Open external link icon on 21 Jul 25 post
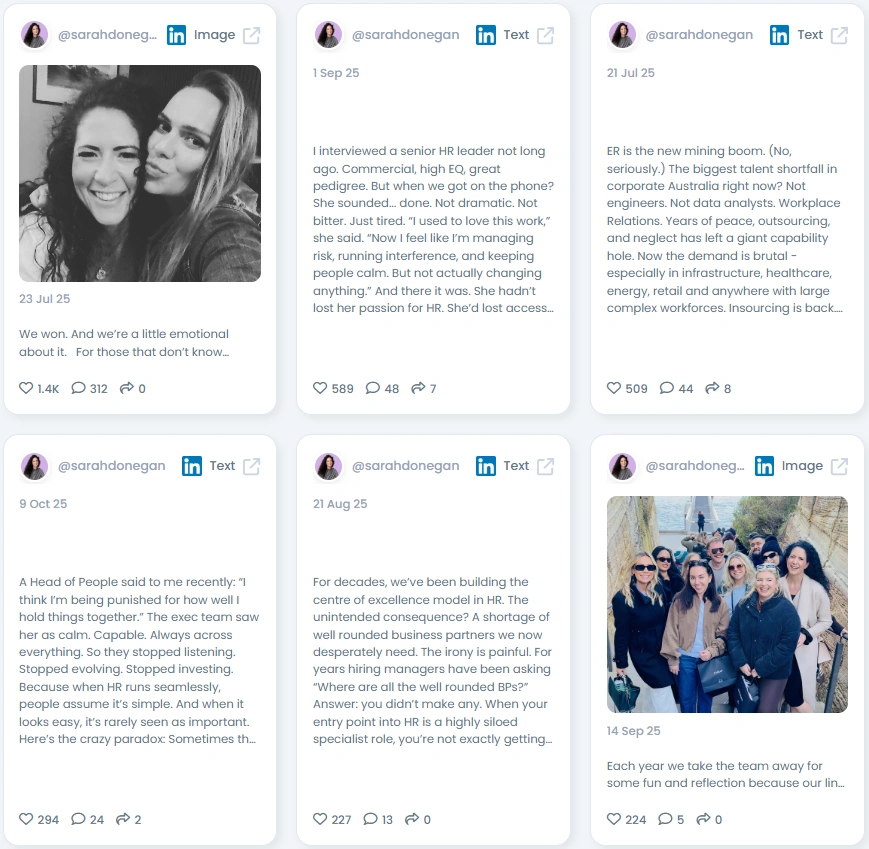The height and width of the screenshot is (849, 869). tap(839, 35)
